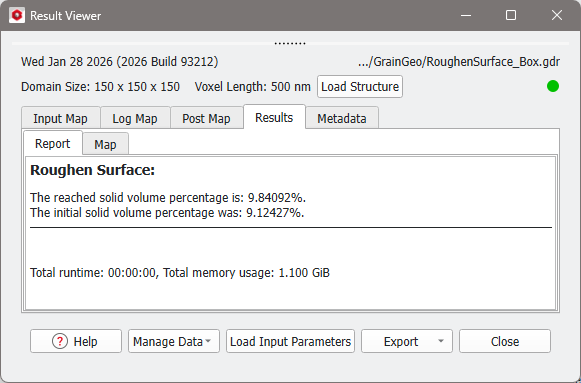Viewport: 581px width, 383px height.
Task: Click the green status indicator dot
Action: 552,86
